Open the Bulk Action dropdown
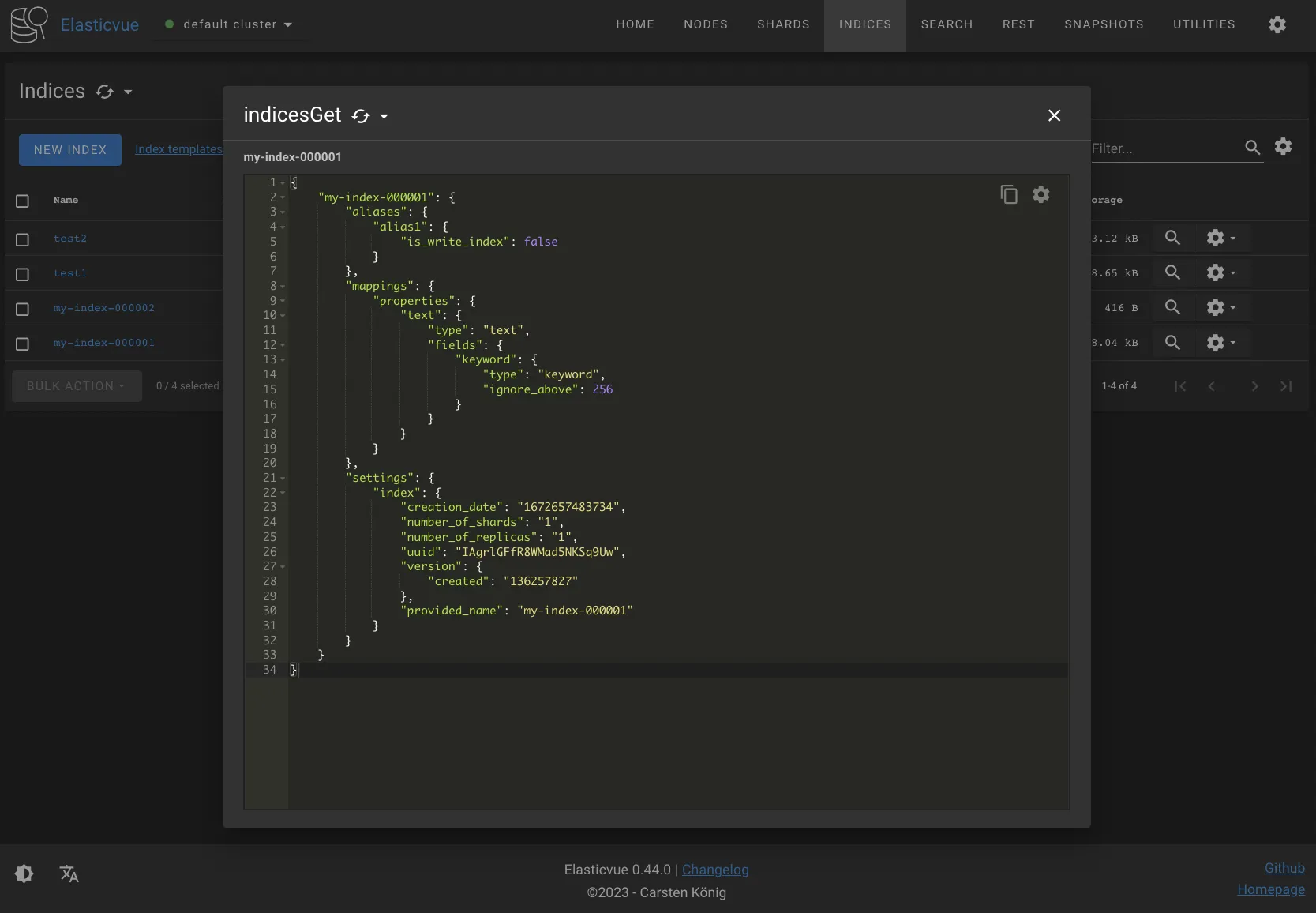1316x913 pixels. click(77, 386)
